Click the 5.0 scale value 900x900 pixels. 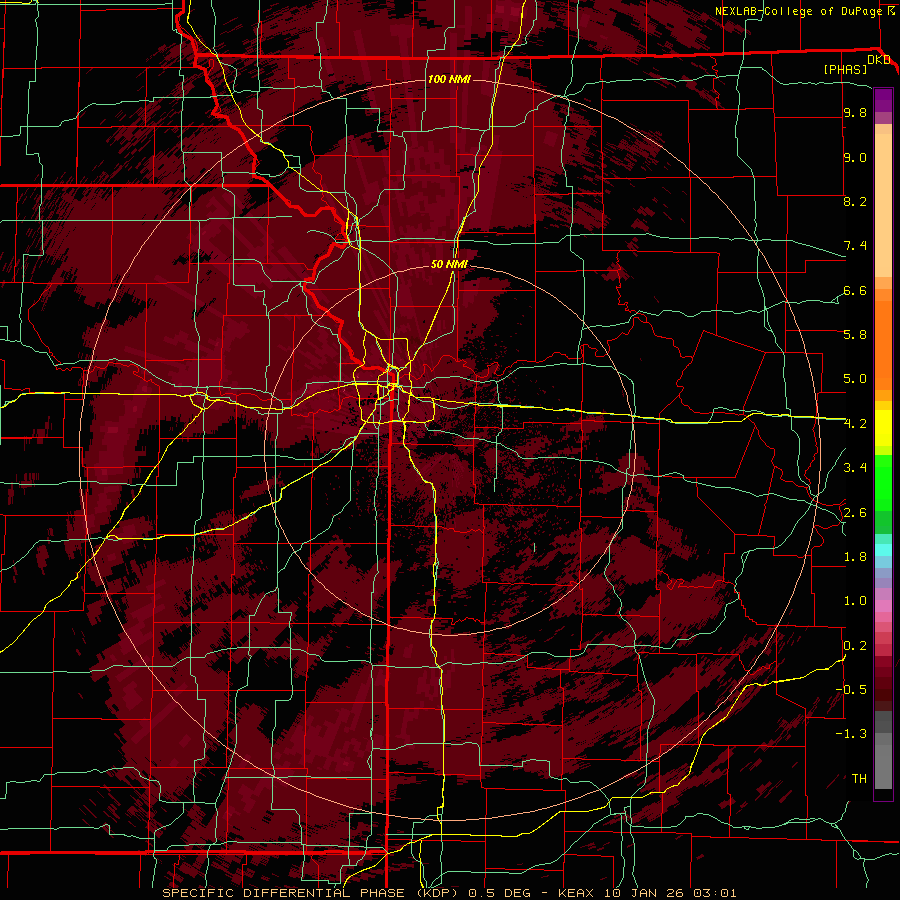pyautogui.click(x=855, y=379)
